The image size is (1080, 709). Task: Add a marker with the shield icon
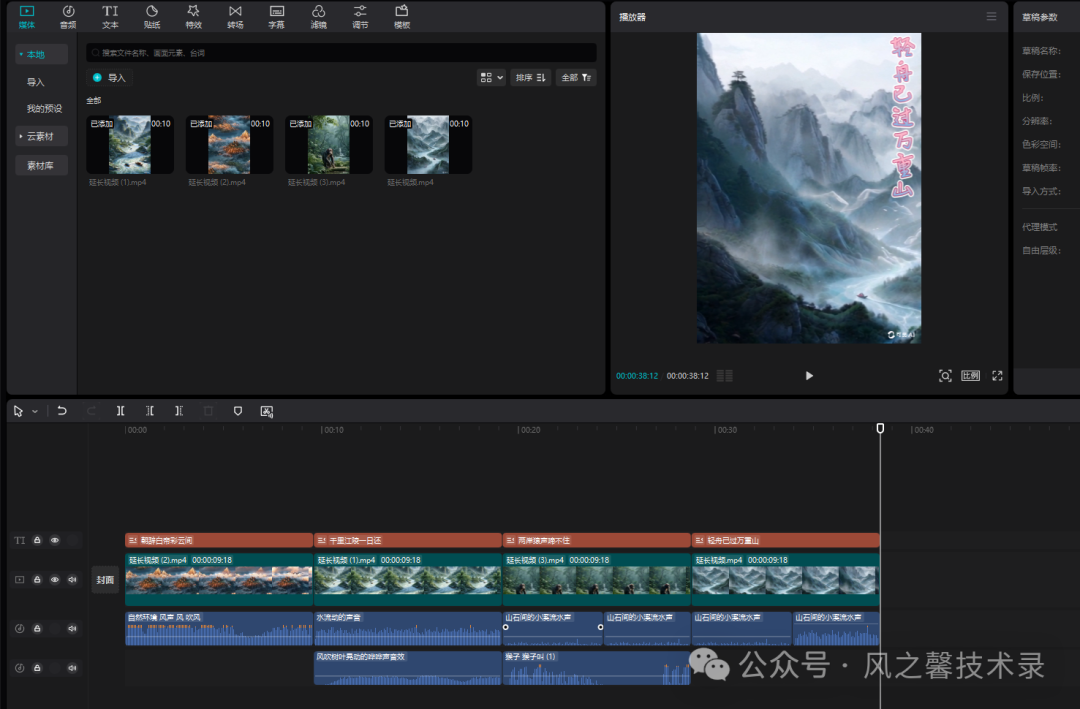pos(238,411)
